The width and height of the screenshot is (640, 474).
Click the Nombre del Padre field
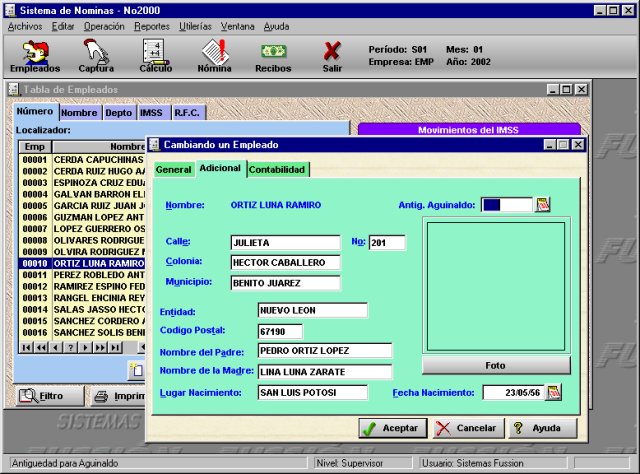(x=325, y=351)
